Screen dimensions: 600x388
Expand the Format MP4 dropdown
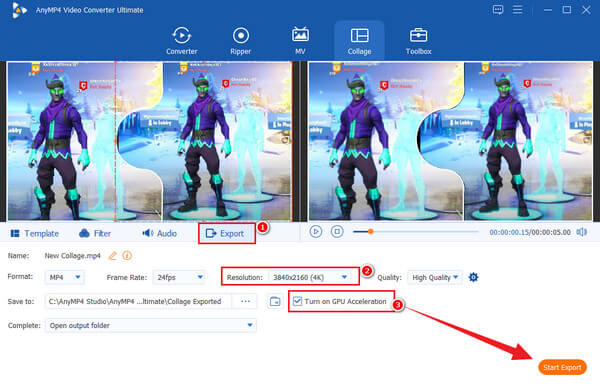click(65, 277)
